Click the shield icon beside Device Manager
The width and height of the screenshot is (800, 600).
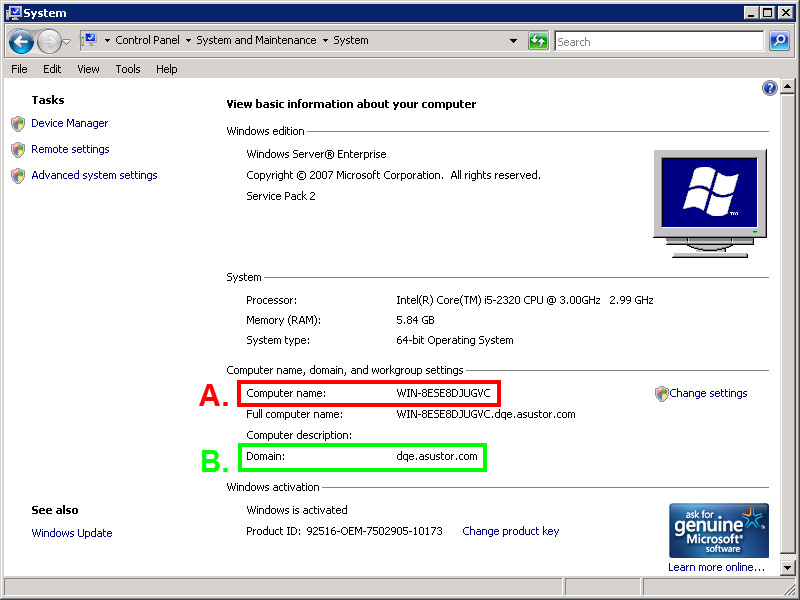tap(18, 123)
